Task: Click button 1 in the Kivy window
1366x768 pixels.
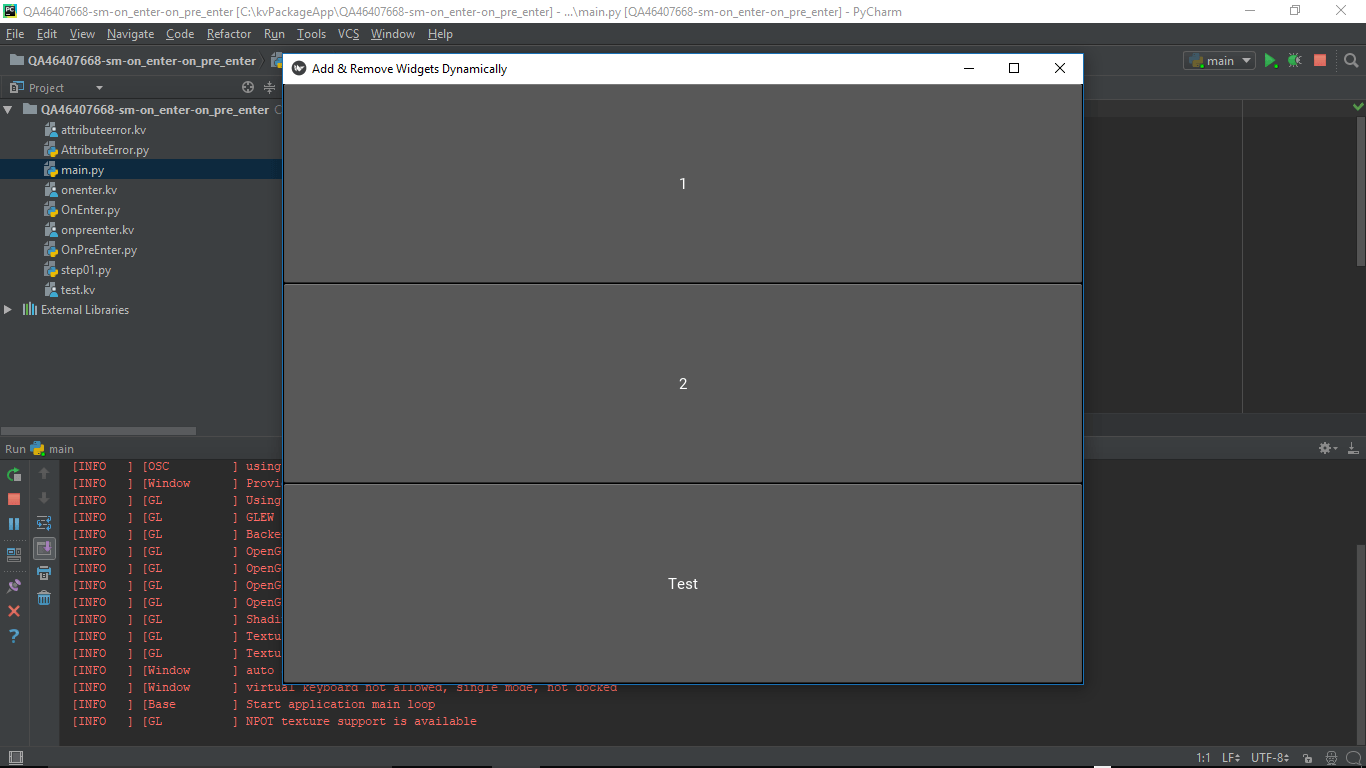Action: click(x=683, y=184)
